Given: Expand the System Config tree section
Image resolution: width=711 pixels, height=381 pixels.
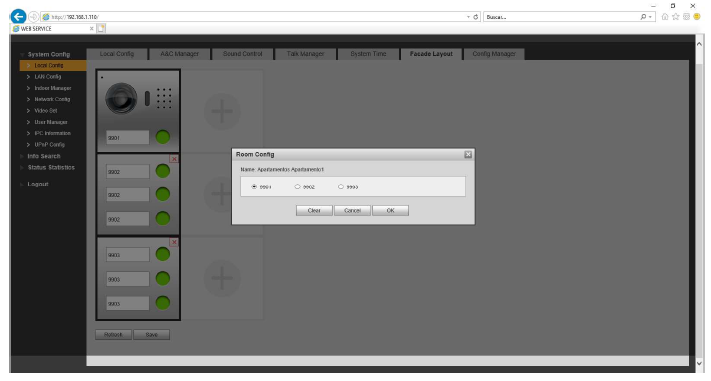Looking at the screenshot, I should 49,54.
